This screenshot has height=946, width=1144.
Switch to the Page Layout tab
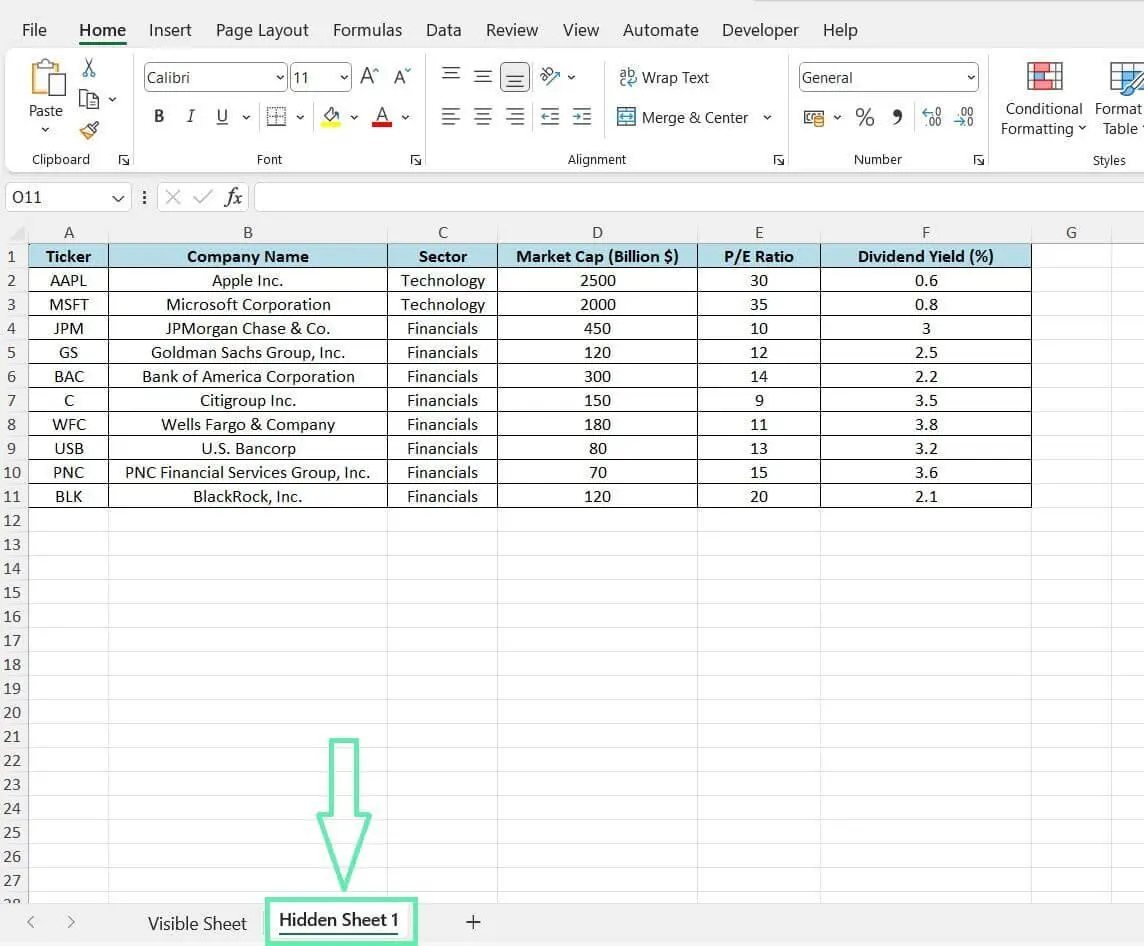[x=262, y=30]
